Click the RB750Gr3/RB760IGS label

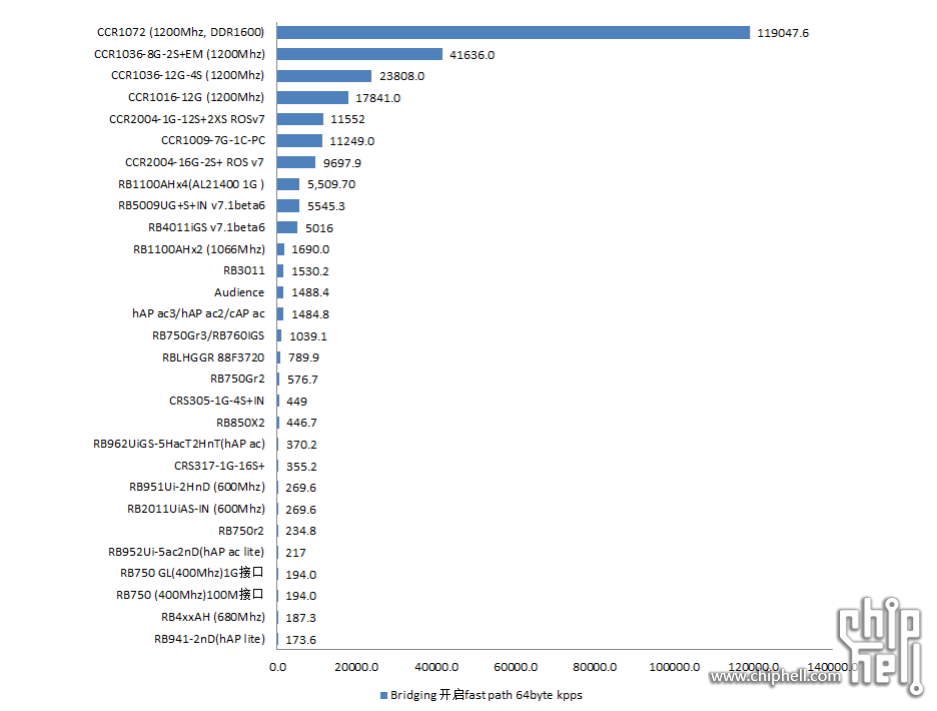208,336
